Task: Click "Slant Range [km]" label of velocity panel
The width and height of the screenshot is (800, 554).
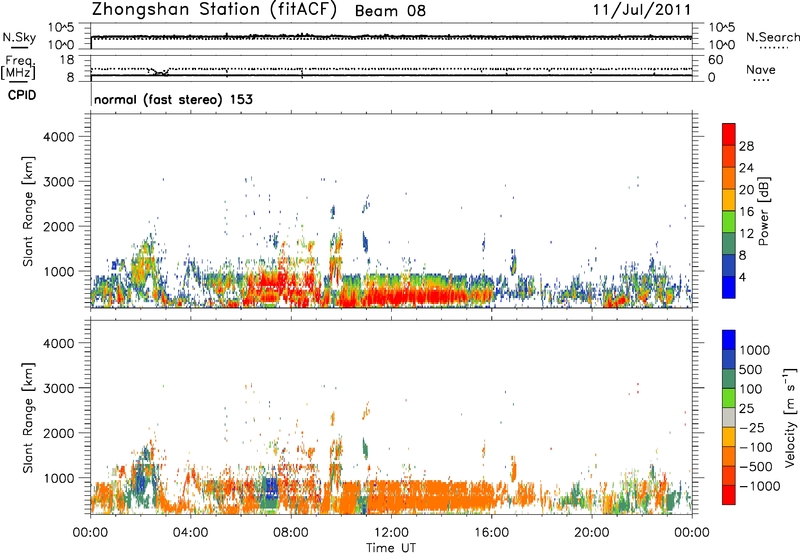Action: [28, 418]
